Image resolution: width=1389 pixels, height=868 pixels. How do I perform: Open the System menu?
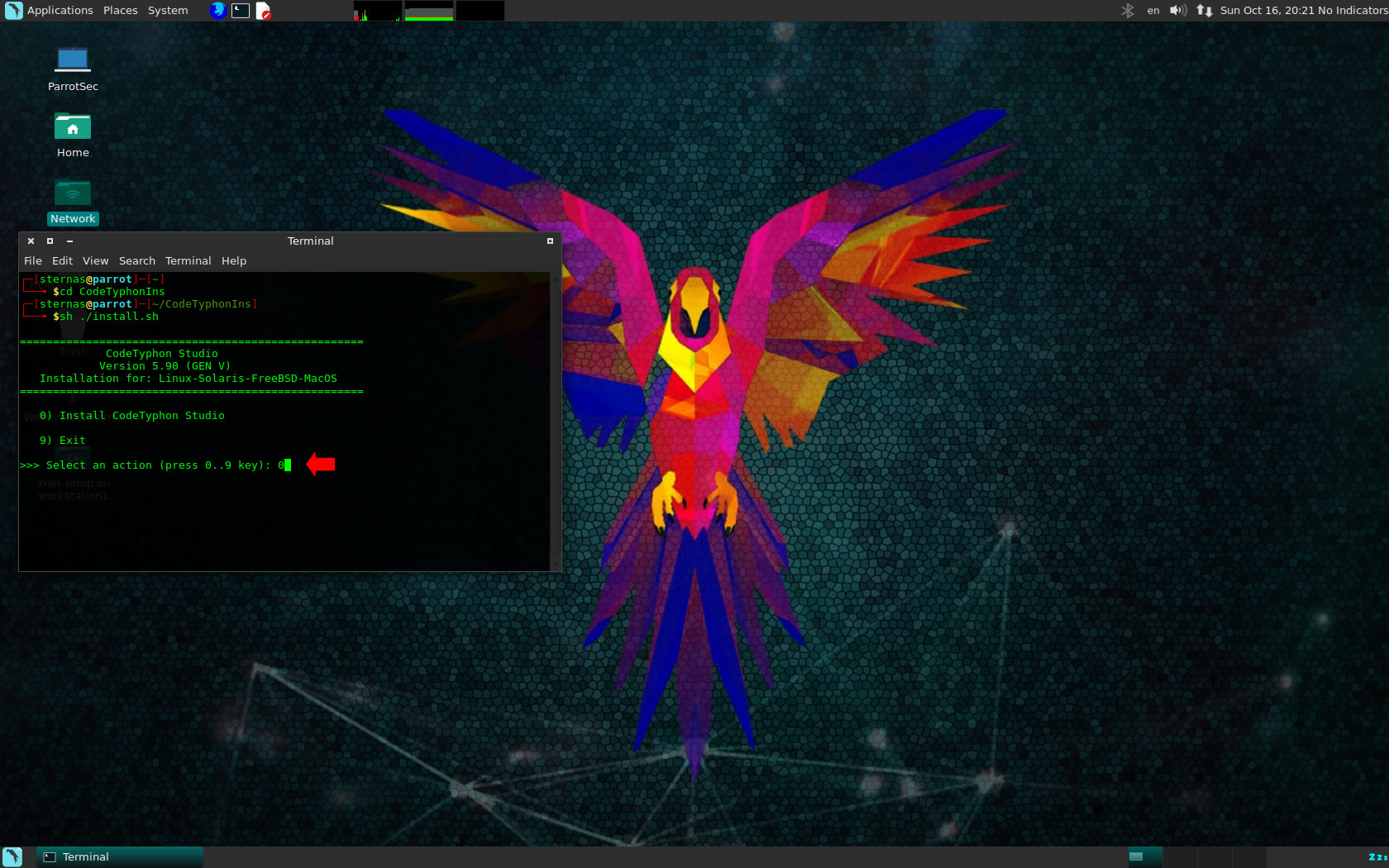168,11
